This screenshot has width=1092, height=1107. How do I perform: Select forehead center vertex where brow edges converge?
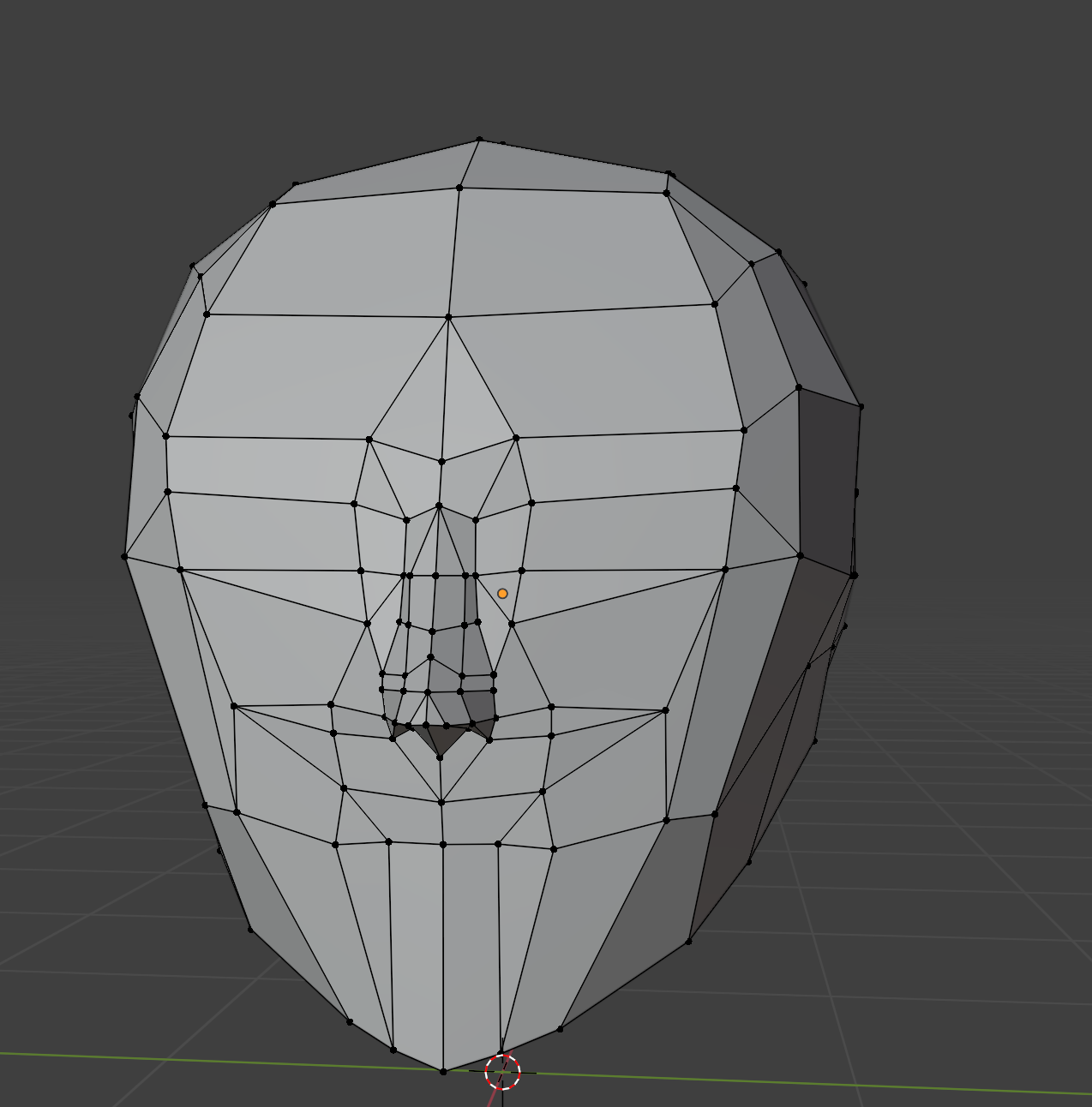[448, 317]
